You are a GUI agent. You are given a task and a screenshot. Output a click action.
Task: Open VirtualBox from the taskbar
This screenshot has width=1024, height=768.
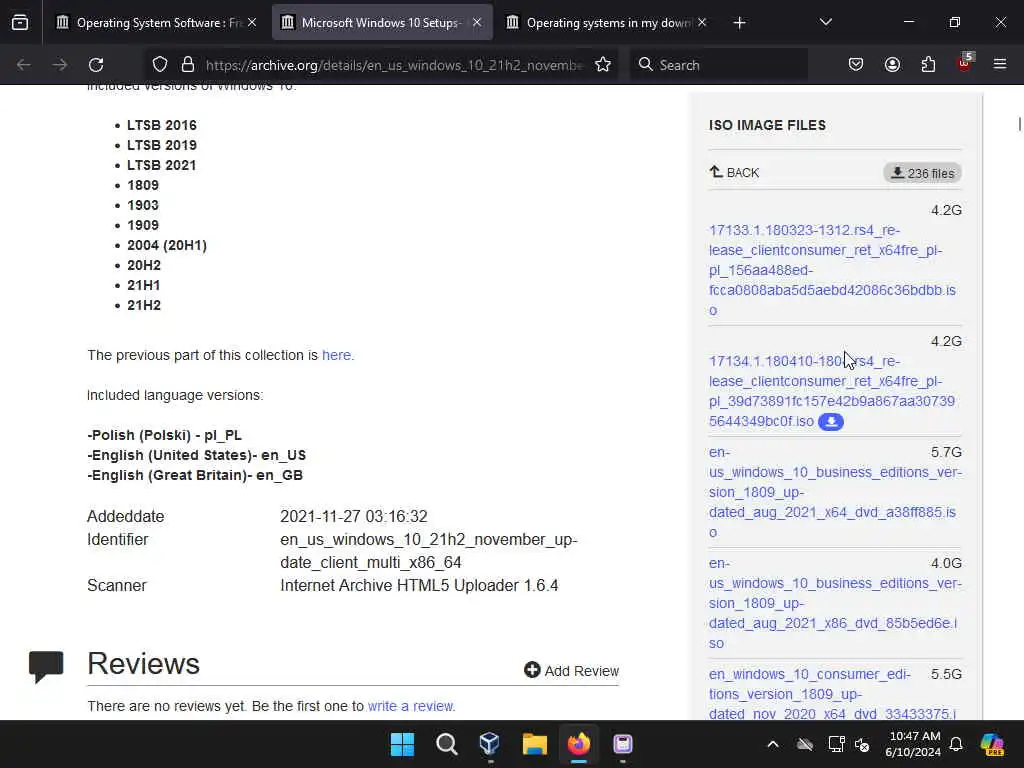pos(490,744)
